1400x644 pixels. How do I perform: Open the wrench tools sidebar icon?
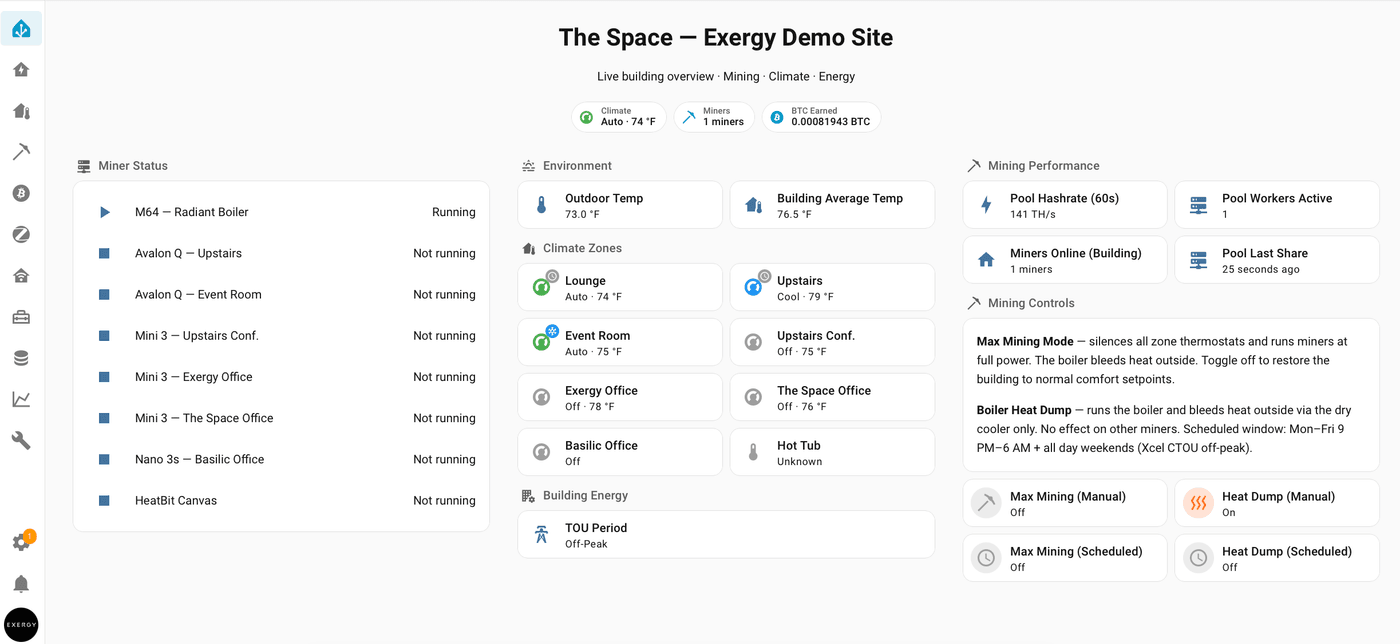(x=21, y=440)
